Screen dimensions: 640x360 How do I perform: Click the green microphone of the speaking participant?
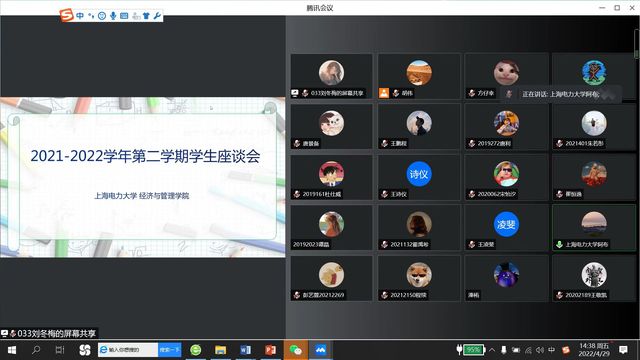559,244
